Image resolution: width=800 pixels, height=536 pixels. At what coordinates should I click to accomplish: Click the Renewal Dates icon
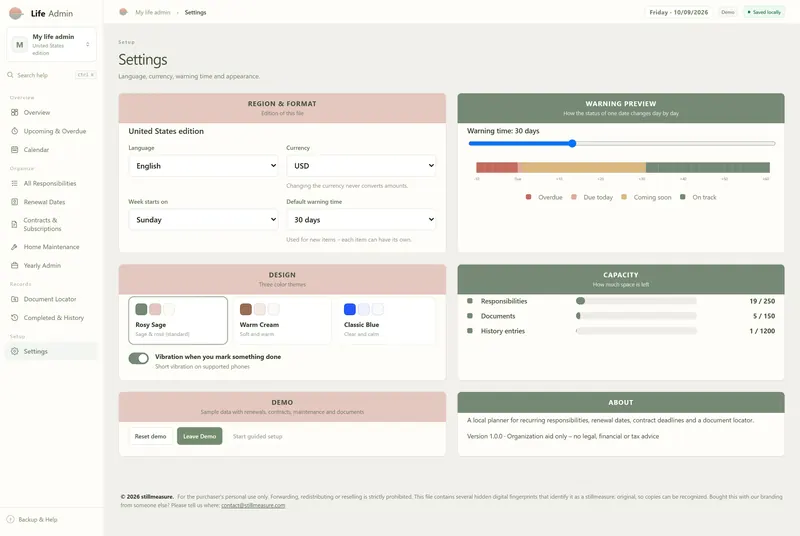click(14, 202)
